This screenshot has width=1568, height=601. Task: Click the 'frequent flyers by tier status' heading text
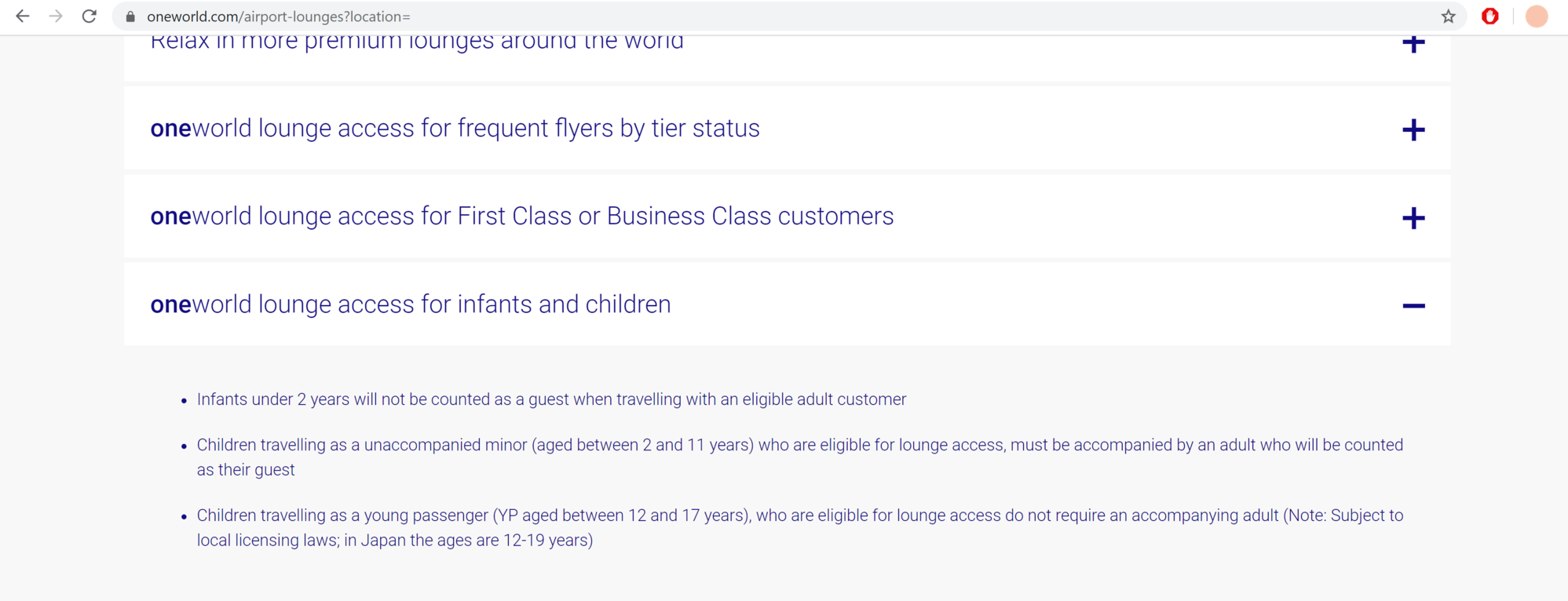pyautogui.click(x=455, y=128)
